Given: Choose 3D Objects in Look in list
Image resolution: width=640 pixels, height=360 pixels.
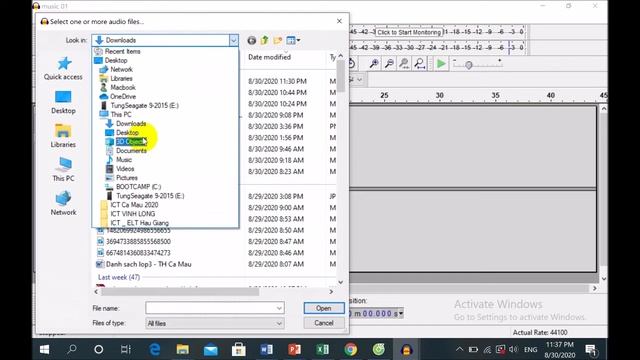Looking at the screenshot, I should click(x=131, y=142).
